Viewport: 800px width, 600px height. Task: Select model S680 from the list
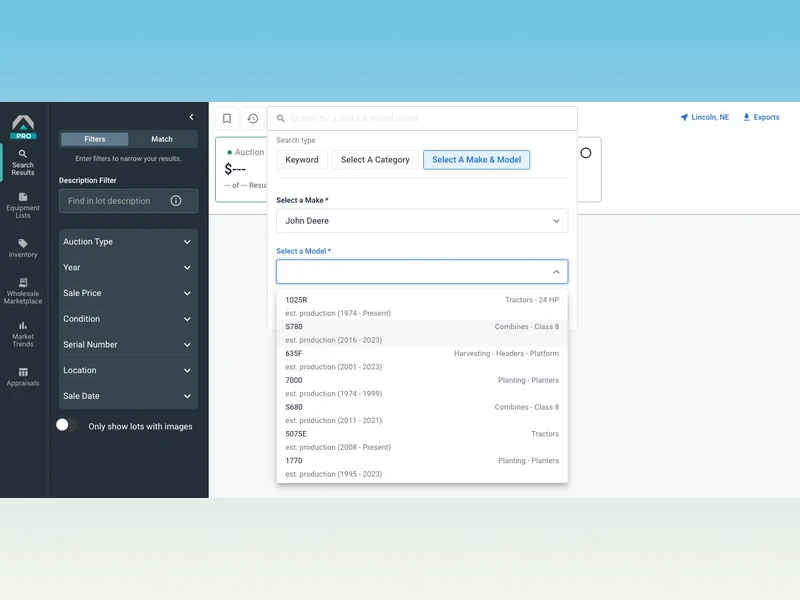(422, 414)
